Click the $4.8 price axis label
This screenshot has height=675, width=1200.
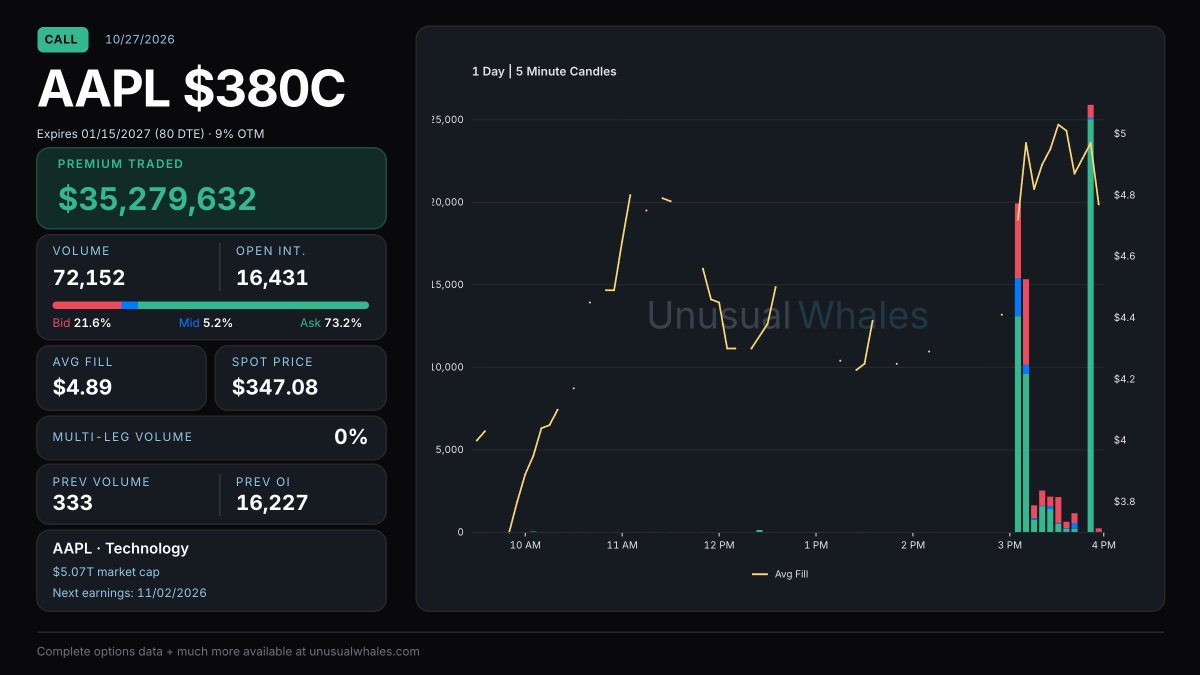tap(1125, 195)
